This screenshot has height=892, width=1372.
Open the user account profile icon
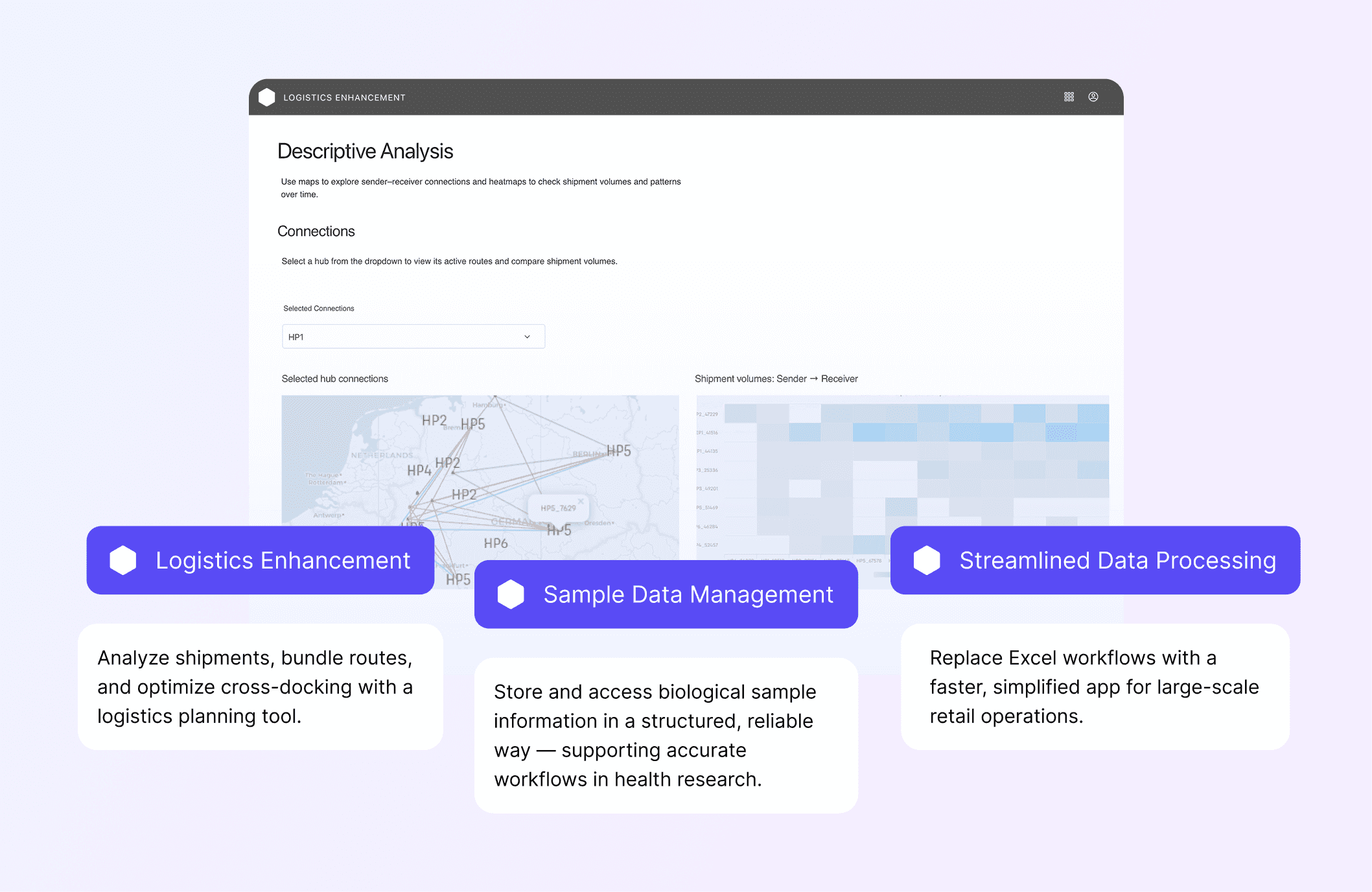[1093, 97]
